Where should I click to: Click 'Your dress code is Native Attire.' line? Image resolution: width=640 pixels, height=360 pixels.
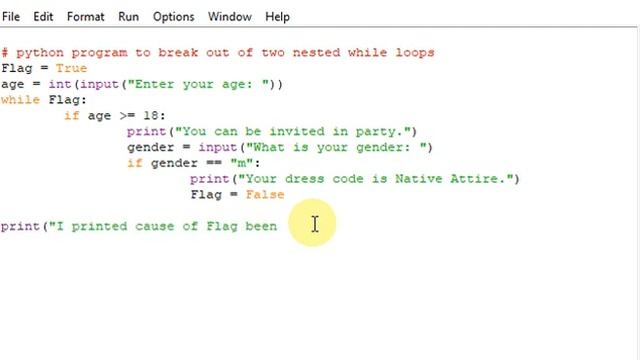pyautogui.click(x=355, y=179)
